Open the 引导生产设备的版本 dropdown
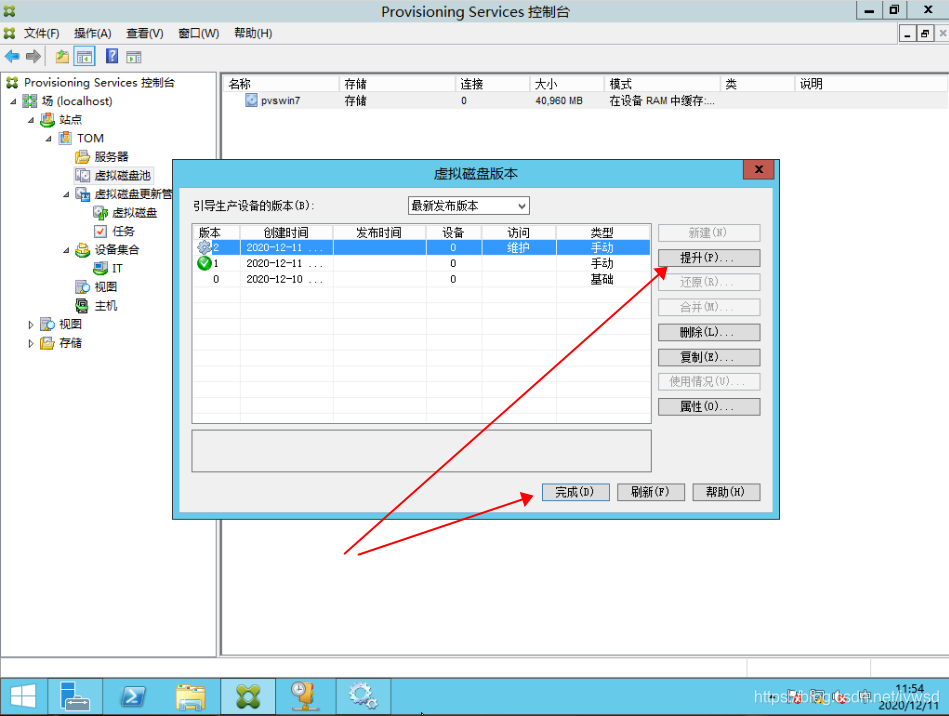Image resolution: width=949 pixels, height=716 pixels. tap(468, 206)
